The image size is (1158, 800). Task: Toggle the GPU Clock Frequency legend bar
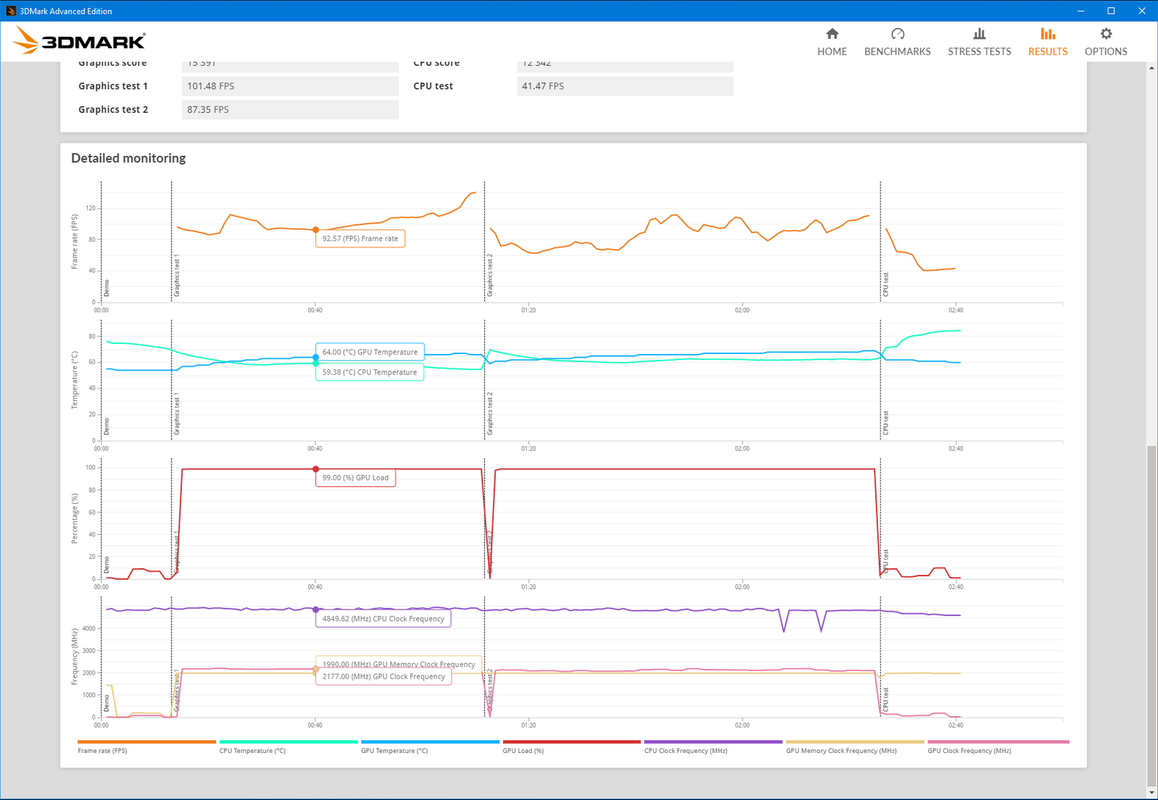(x=997, y=742)
